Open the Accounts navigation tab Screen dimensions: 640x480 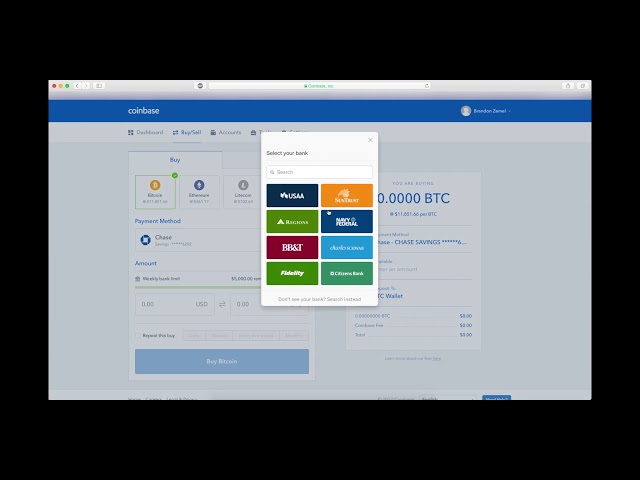pyautogui.click(x=226, y=132)
